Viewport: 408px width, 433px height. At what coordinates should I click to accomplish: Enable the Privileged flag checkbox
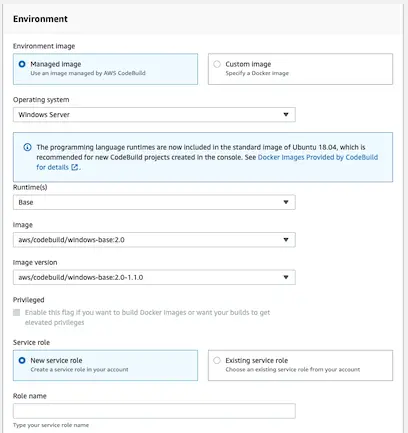point(16,312)
